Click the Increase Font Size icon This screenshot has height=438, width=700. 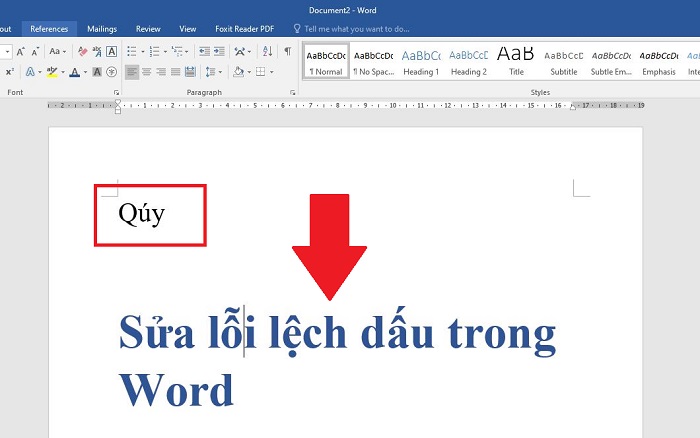21,51
